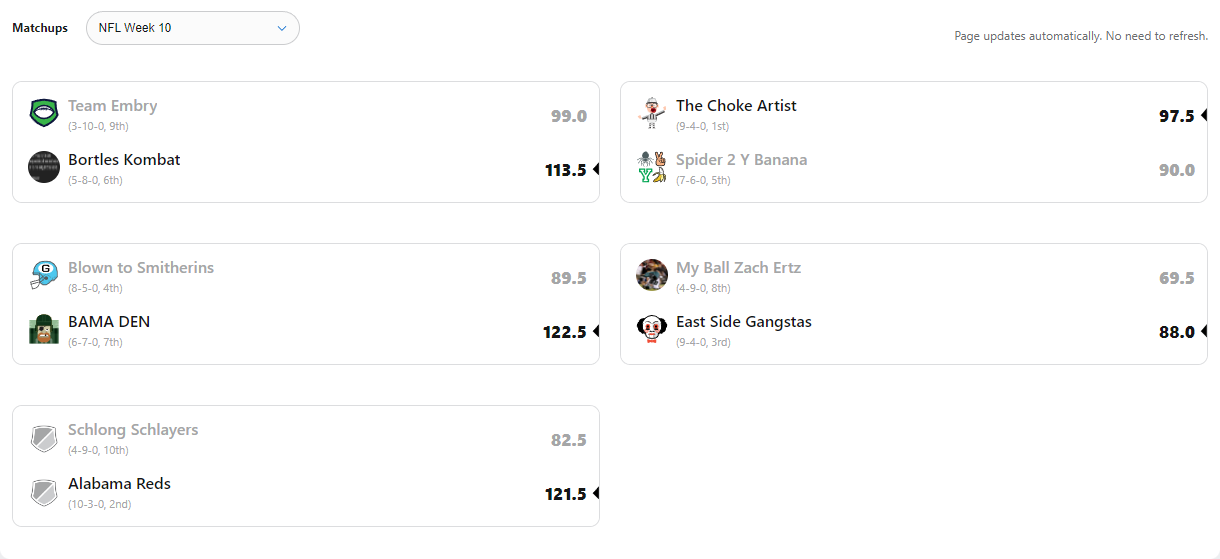This screenshot has height=559, width=1220.
Task: Click BAMA DEN's green mascot avatar
Action: [x=44, y=329]
